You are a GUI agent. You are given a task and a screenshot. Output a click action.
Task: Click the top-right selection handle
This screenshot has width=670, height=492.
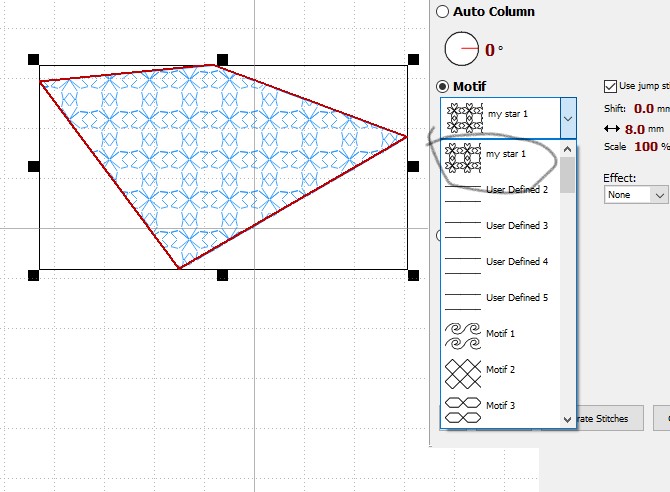pos(413,59)
